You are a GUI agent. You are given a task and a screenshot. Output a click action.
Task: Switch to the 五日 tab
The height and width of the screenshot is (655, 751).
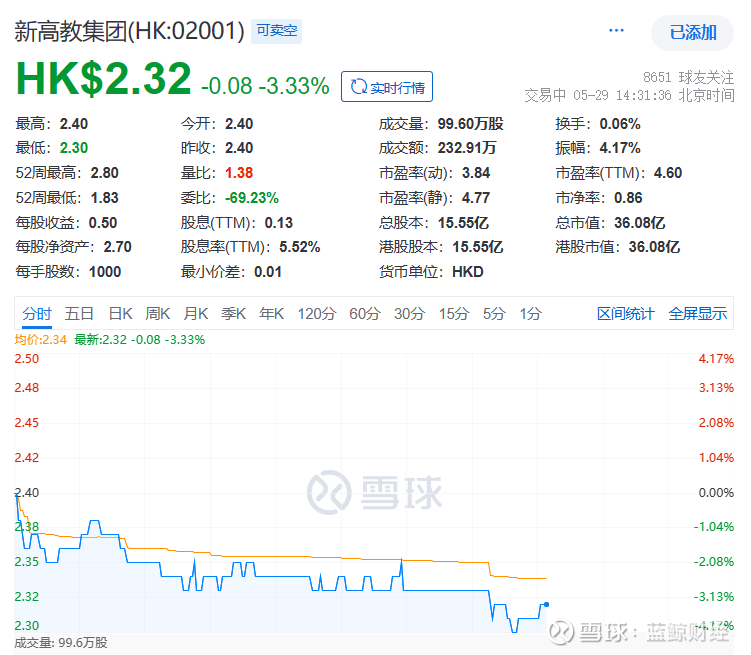click(x=79, y=314)
